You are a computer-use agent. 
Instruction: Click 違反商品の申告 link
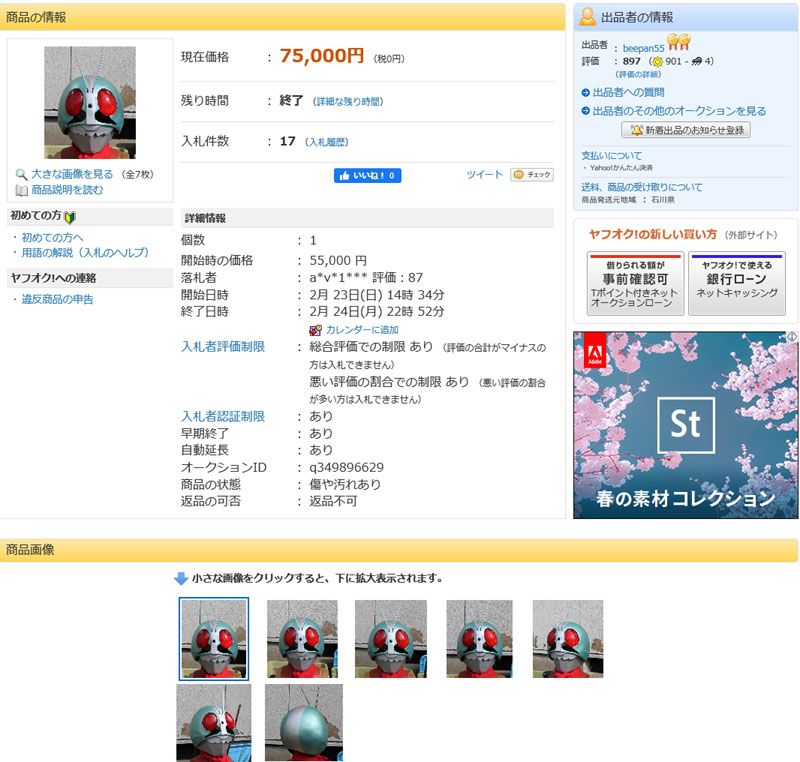point(57,299)
